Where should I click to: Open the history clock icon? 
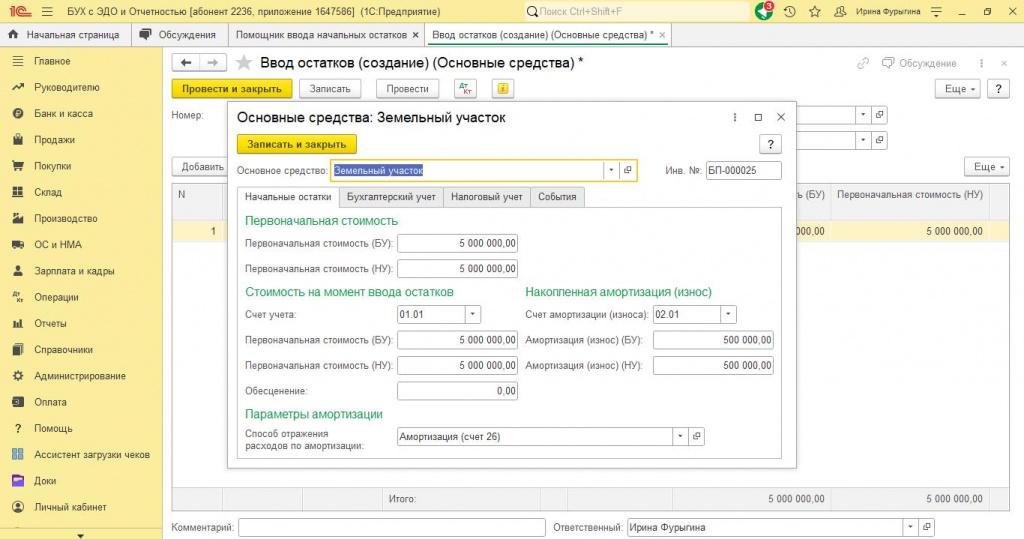[790, 12]
